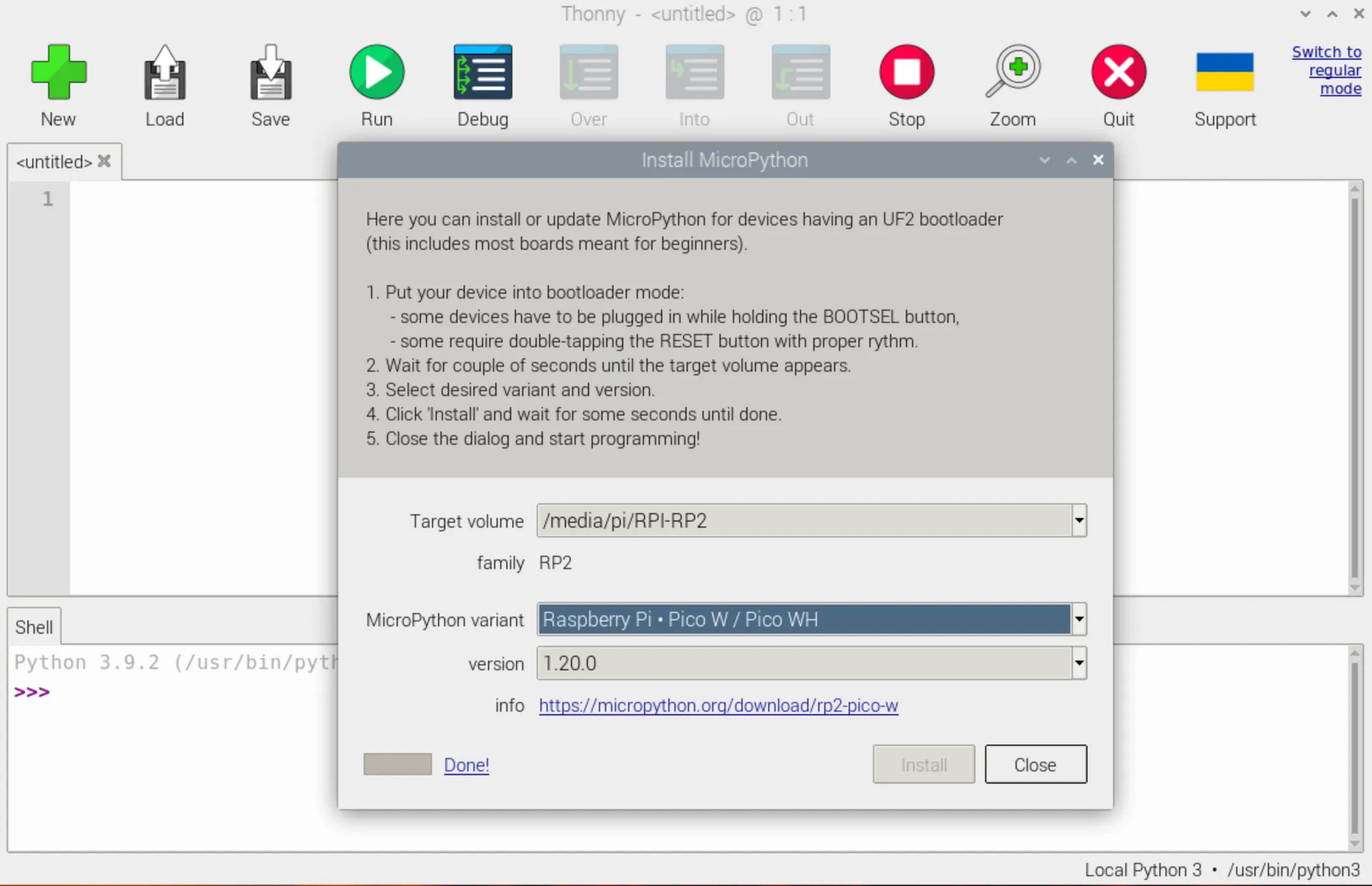Screen dimensions: 1372x886
Task: Expand the MicroPython variant dropdown
Action: (x=1078, y=618)
